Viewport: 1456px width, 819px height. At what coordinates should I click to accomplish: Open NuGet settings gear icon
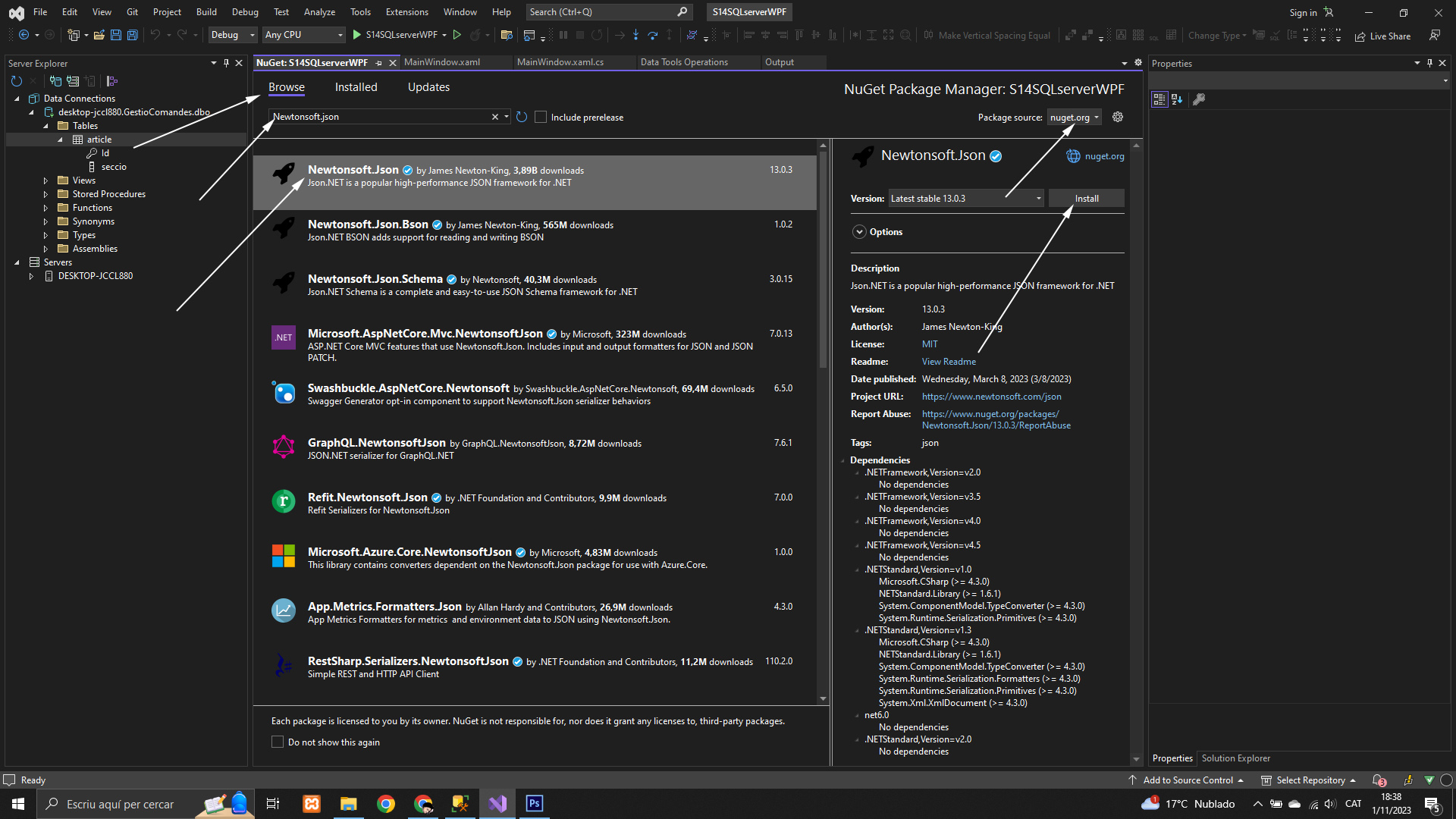tap(1117, 117)
